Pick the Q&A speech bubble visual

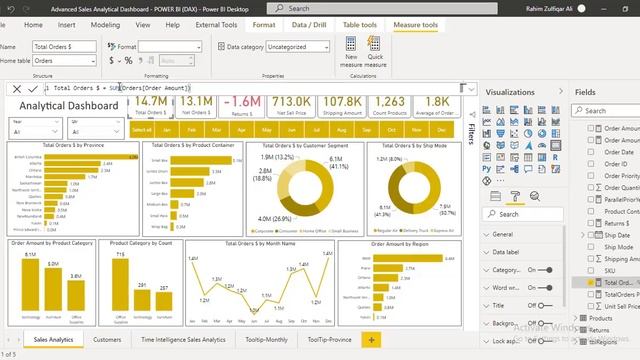point(528,169)
